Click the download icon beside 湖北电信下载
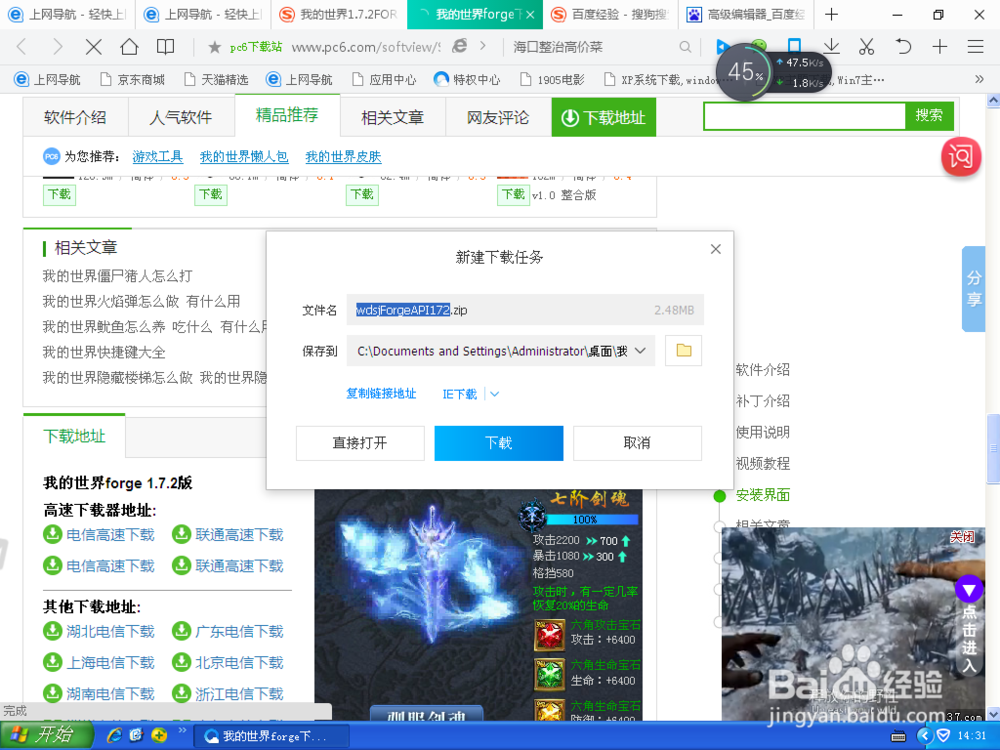This screenshot has width=1000, height=750. [x=52, y=631]
